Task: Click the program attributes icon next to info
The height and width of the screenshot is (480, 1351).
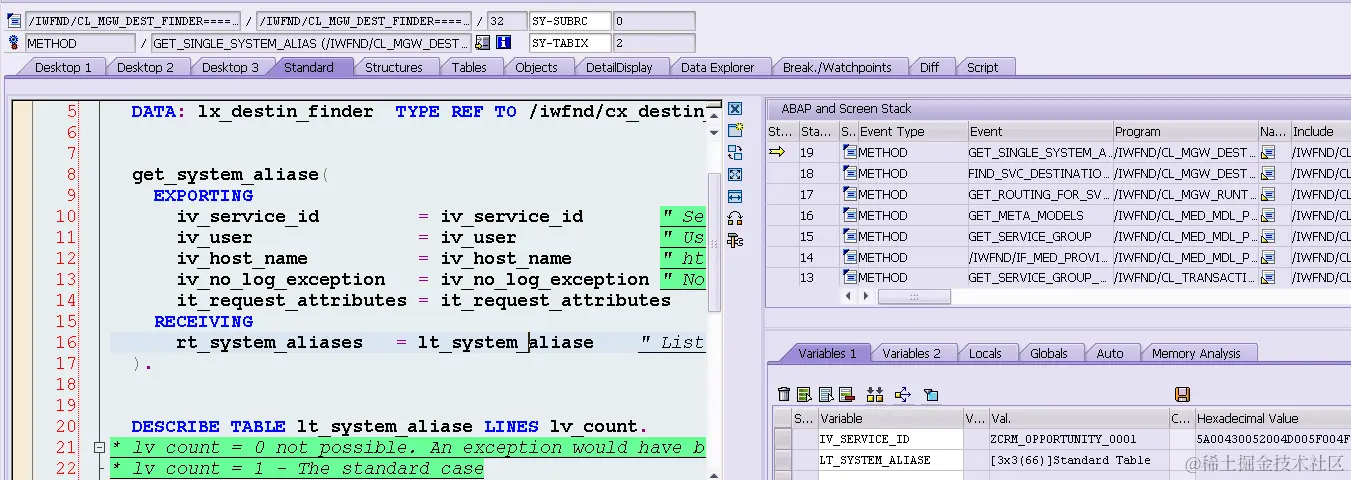Action: (483, 43)
